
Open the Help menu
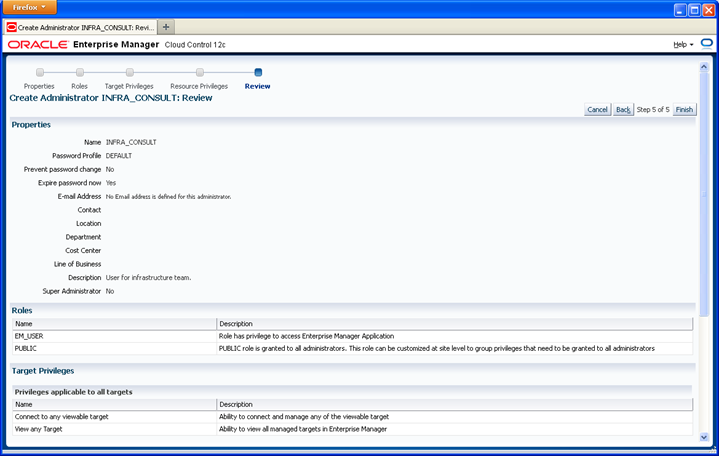pos(683,44)
